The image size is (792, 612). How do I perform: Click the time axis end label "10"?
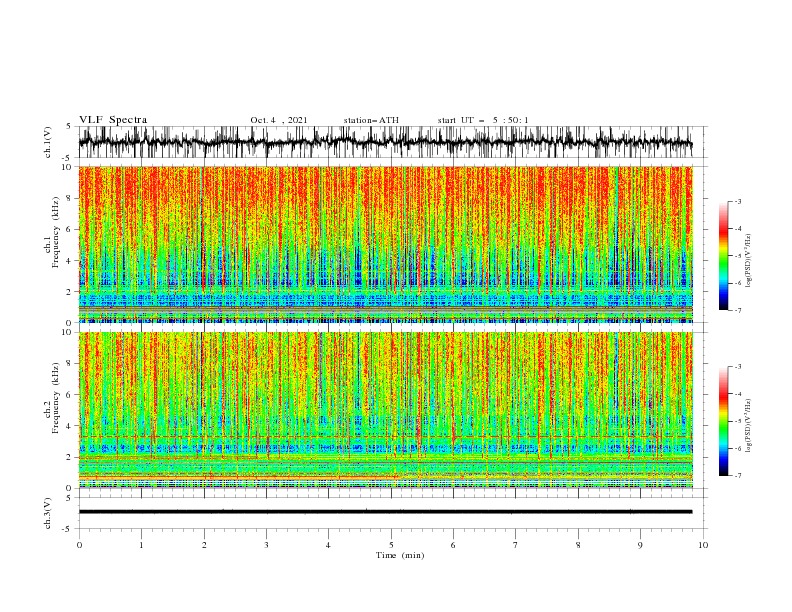click(703, 545)
